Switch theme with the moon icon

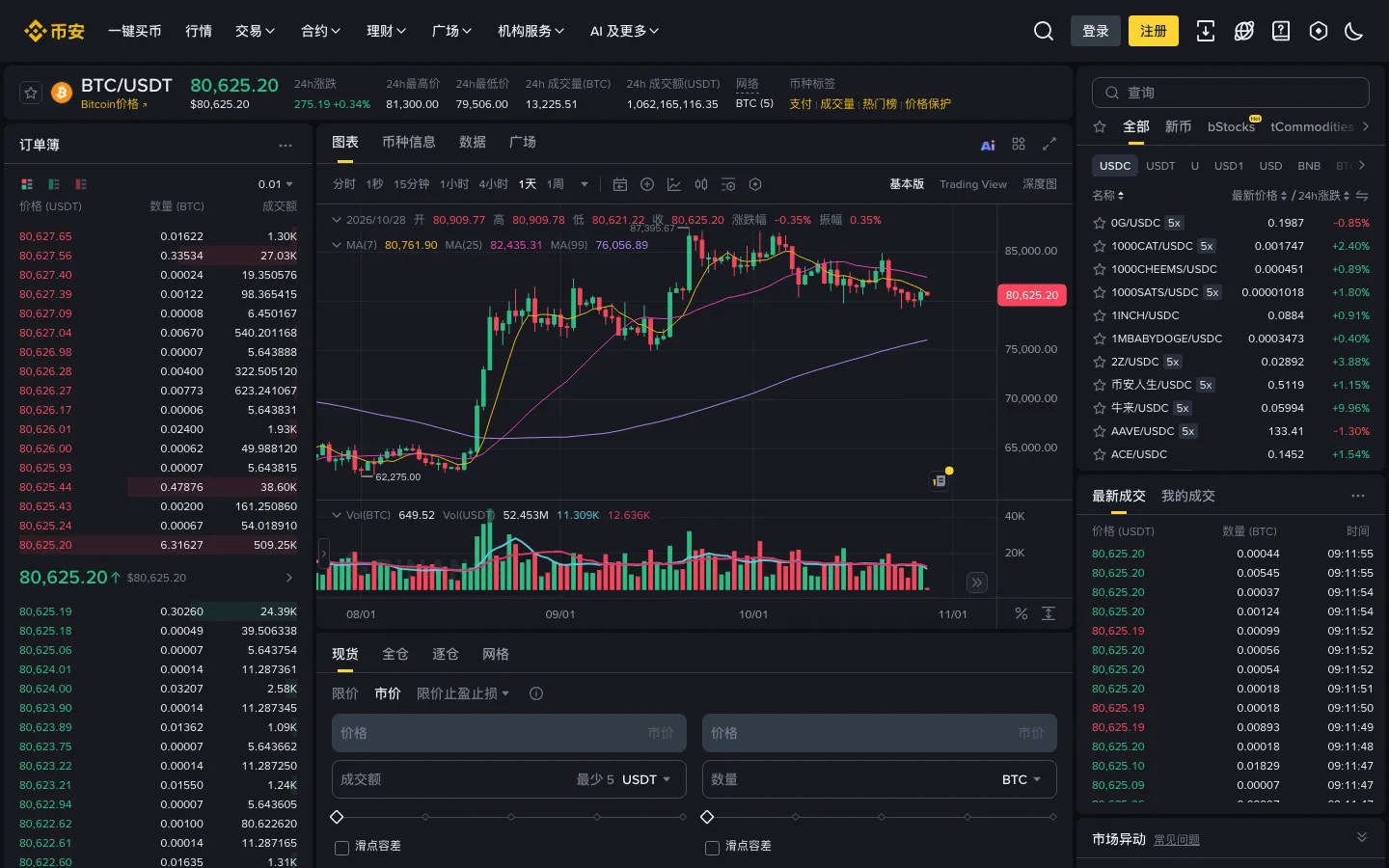(x=1354, y=31)
